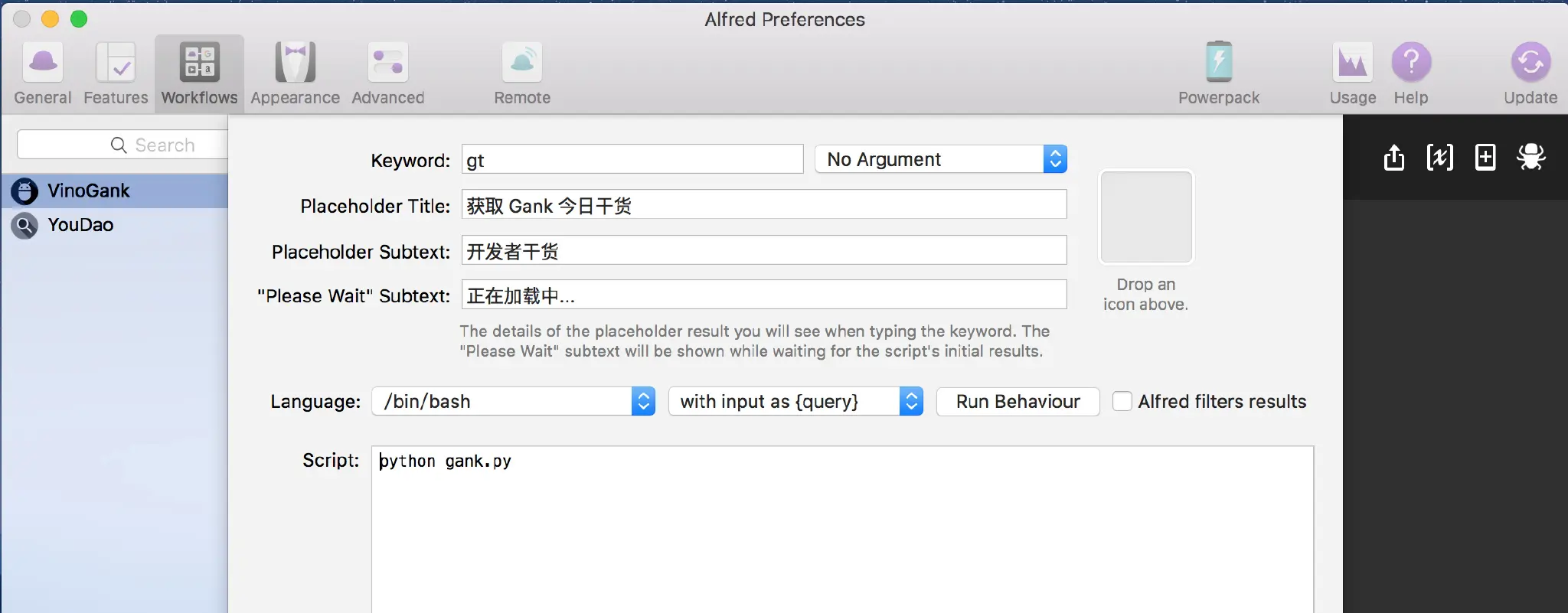Image resolution: width=1568 pixels, height=613 pixels.
Task: Click the Placeholder Title field
Action: click(764, 205)
